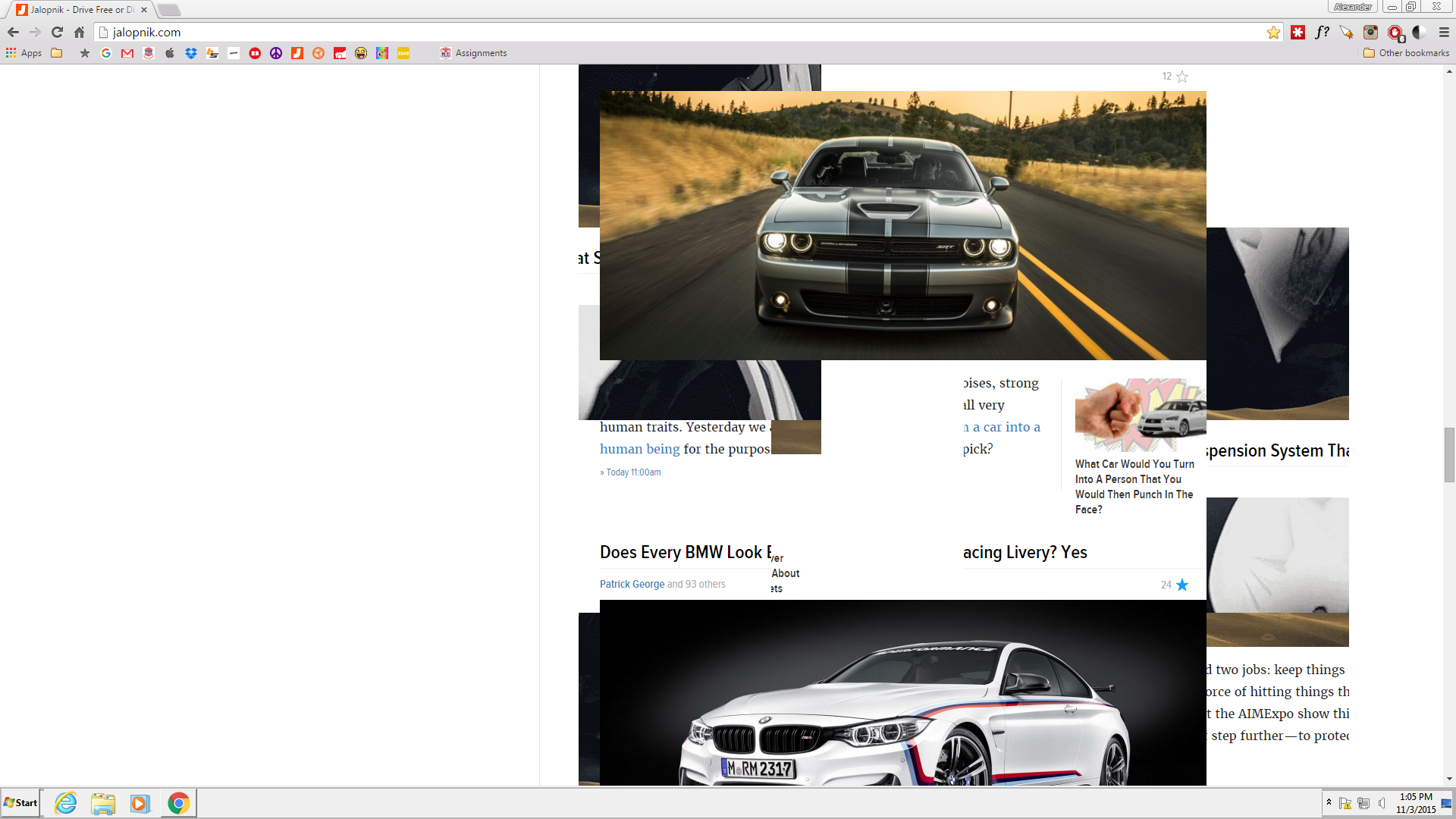Click the f? font identifier extension
Image resolution: width=1456 pixels, height=819 pixels.
(x=1323, y=32)
